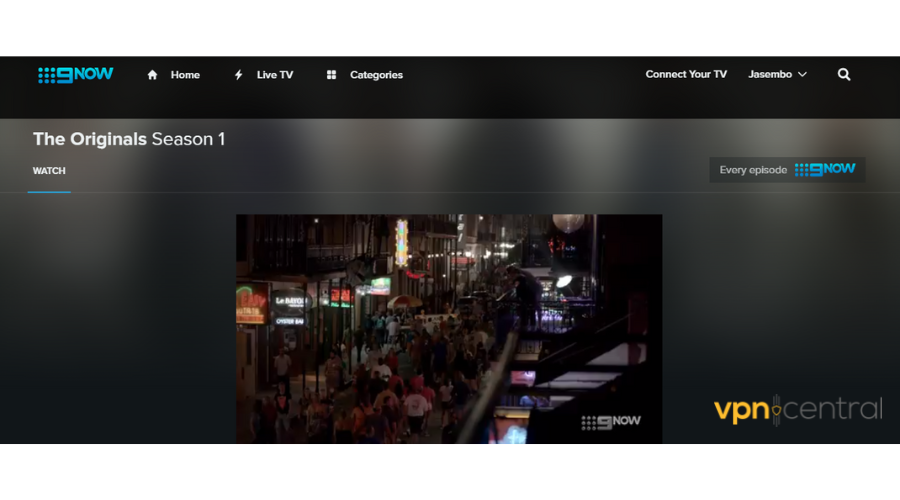The height and width of the screenshot is (500, 900).
Task: Select the Connect Your TV link
Action: [x=686, y=74]
